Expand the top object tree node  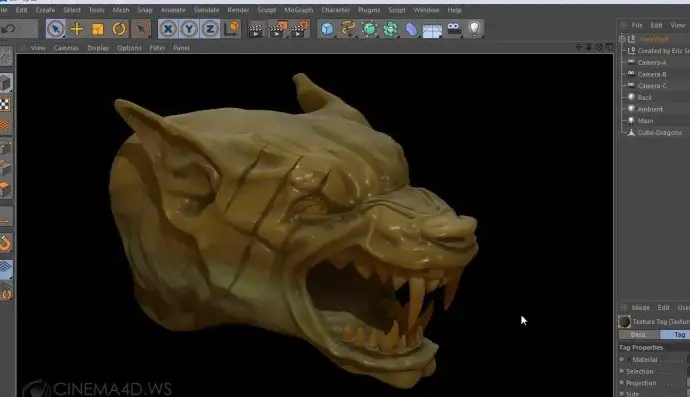click(x=622, y=39)
